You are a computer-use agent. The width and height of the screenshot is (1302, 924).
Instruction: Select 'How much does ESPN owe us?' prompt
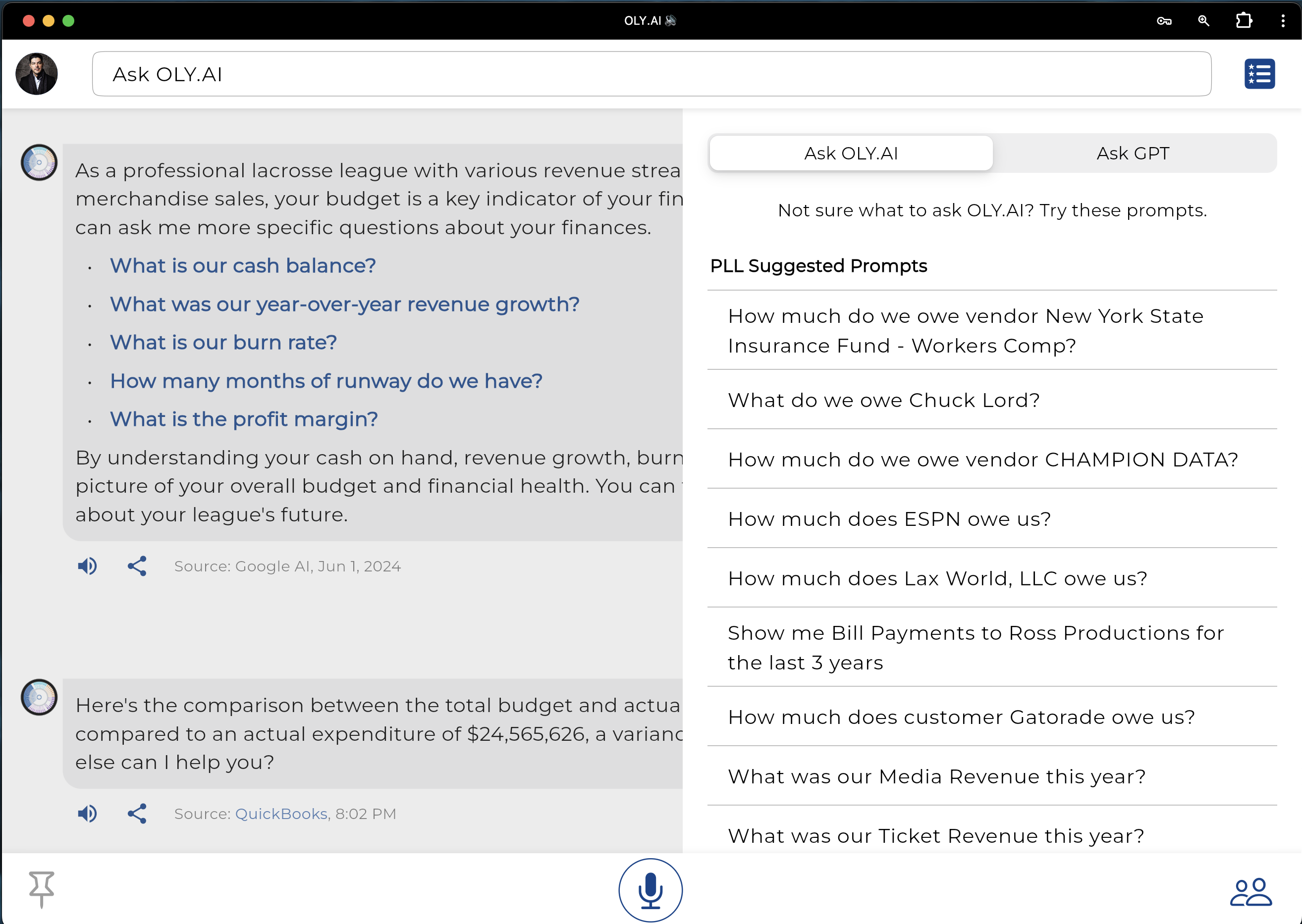889,519
